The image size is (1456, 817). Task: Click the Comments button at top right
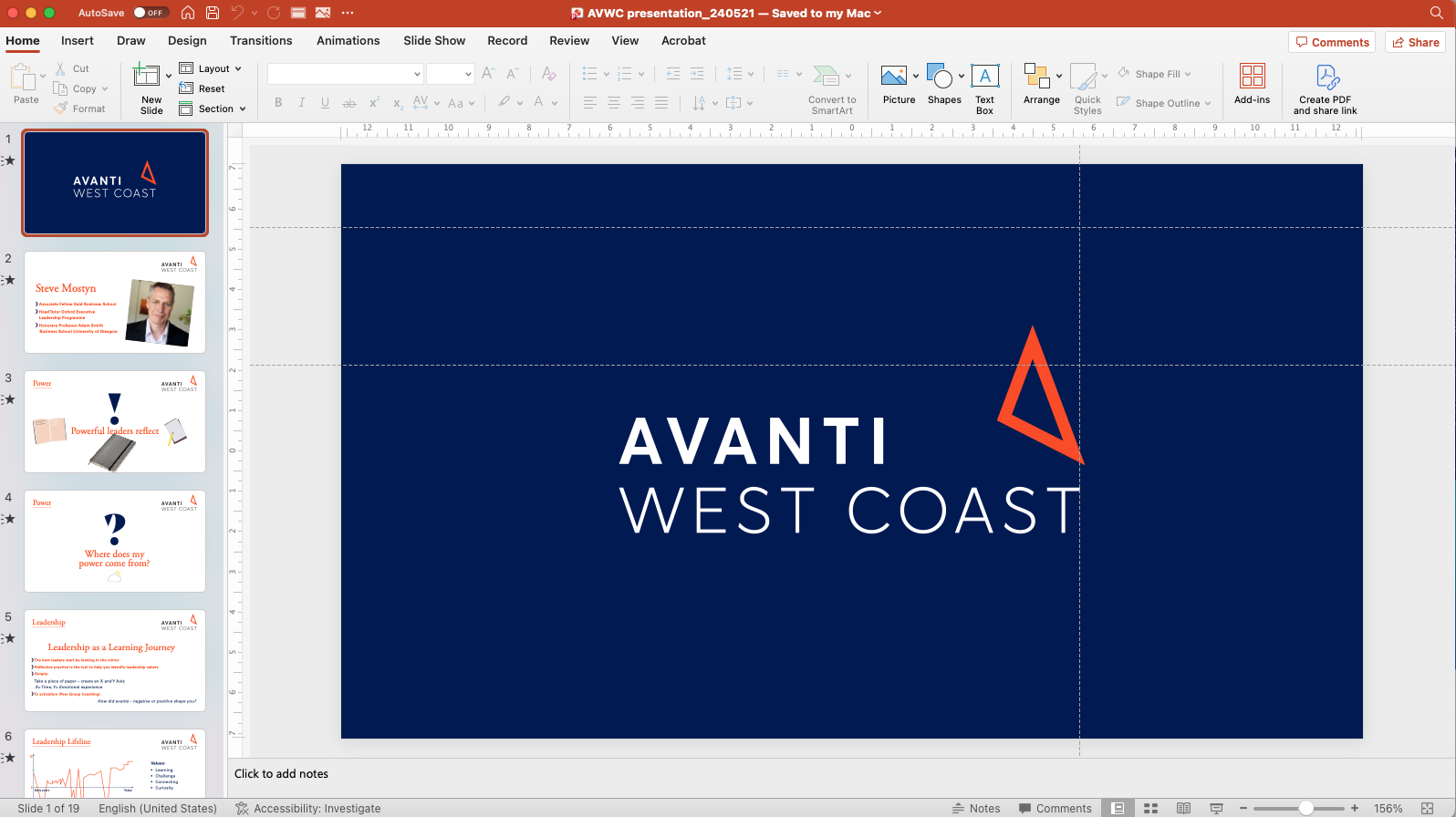pos(1332,42)
